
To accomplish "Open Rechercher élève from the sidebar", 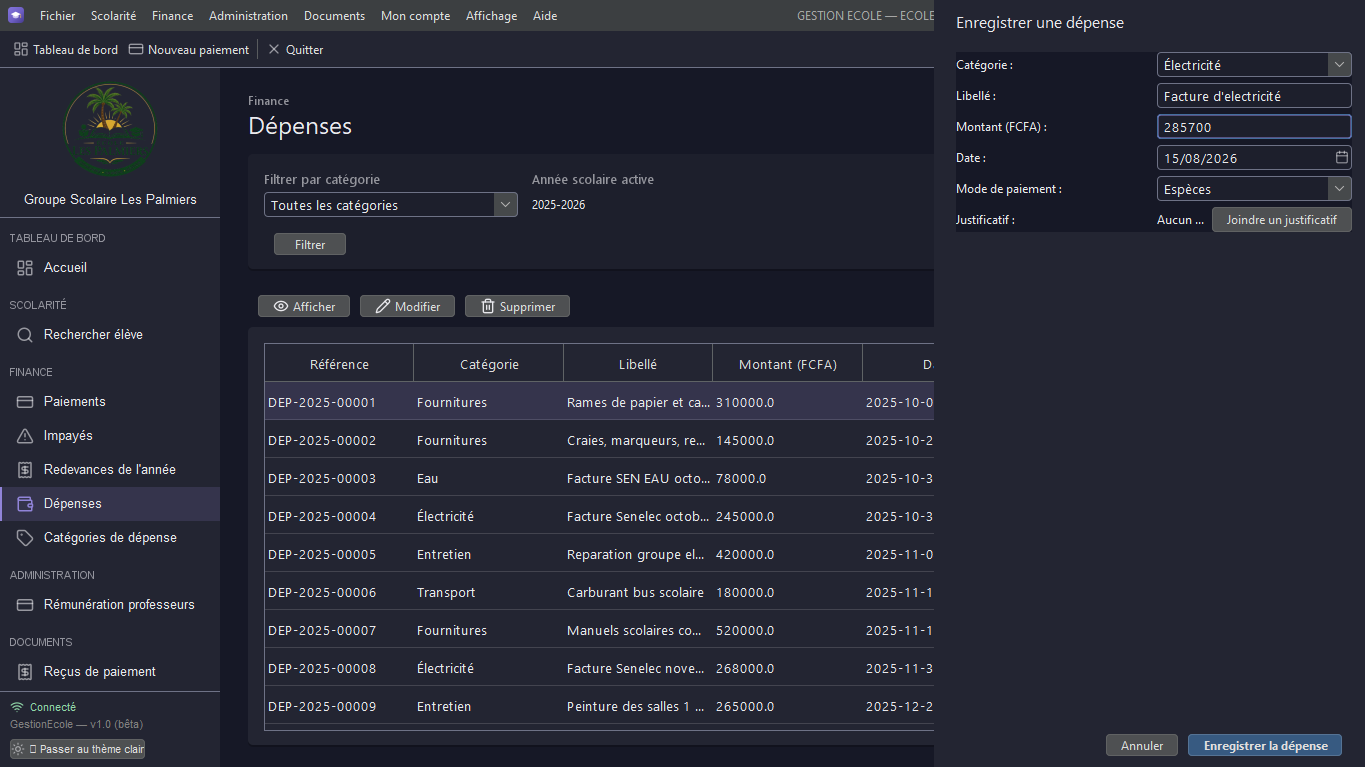I will (110, 334).
